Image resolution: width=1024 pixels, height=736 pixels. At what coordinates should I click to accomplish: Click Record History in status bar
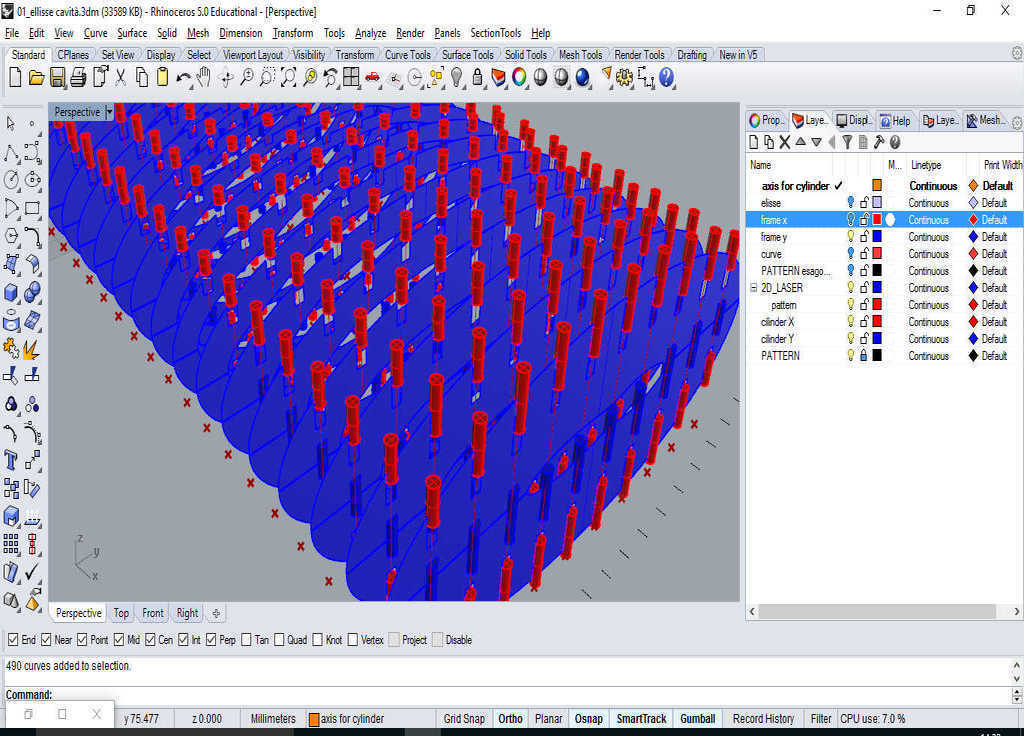[763, 718]
